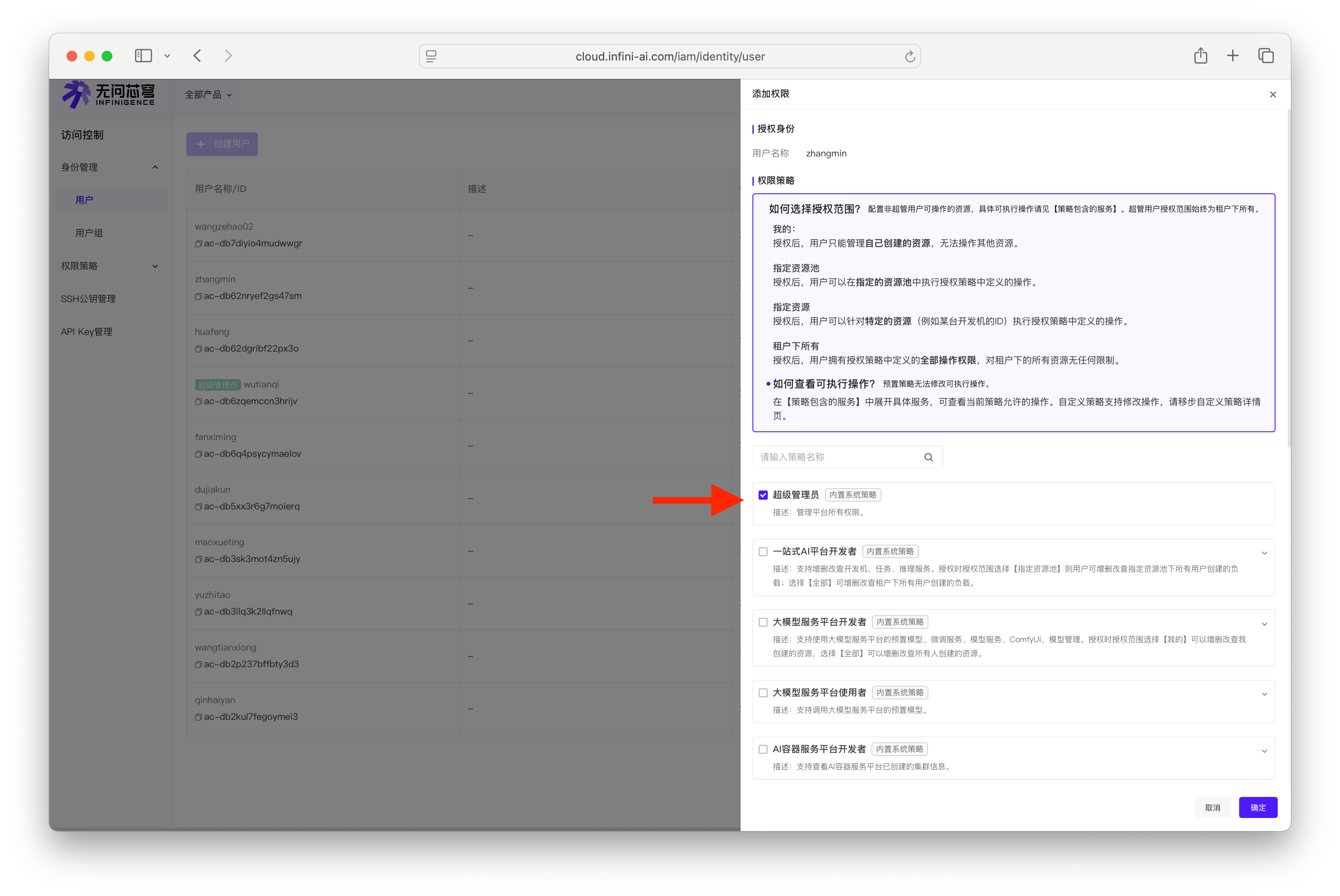Open the 全部产品 dropdown
This screenshot has height=896, width=1340.
coord(208,95)
